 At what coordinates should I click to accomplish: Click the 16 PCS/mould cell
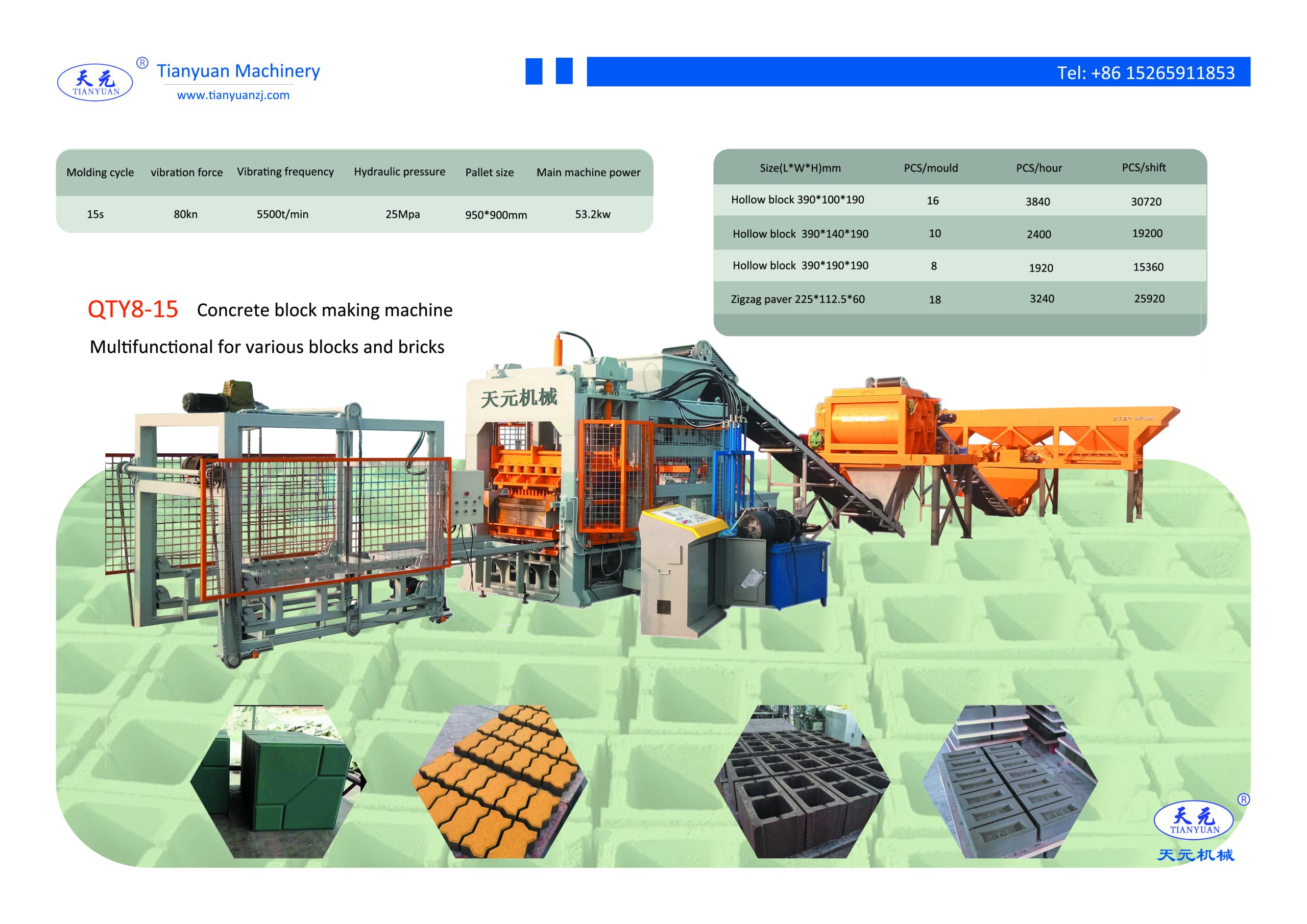(932, 201)
